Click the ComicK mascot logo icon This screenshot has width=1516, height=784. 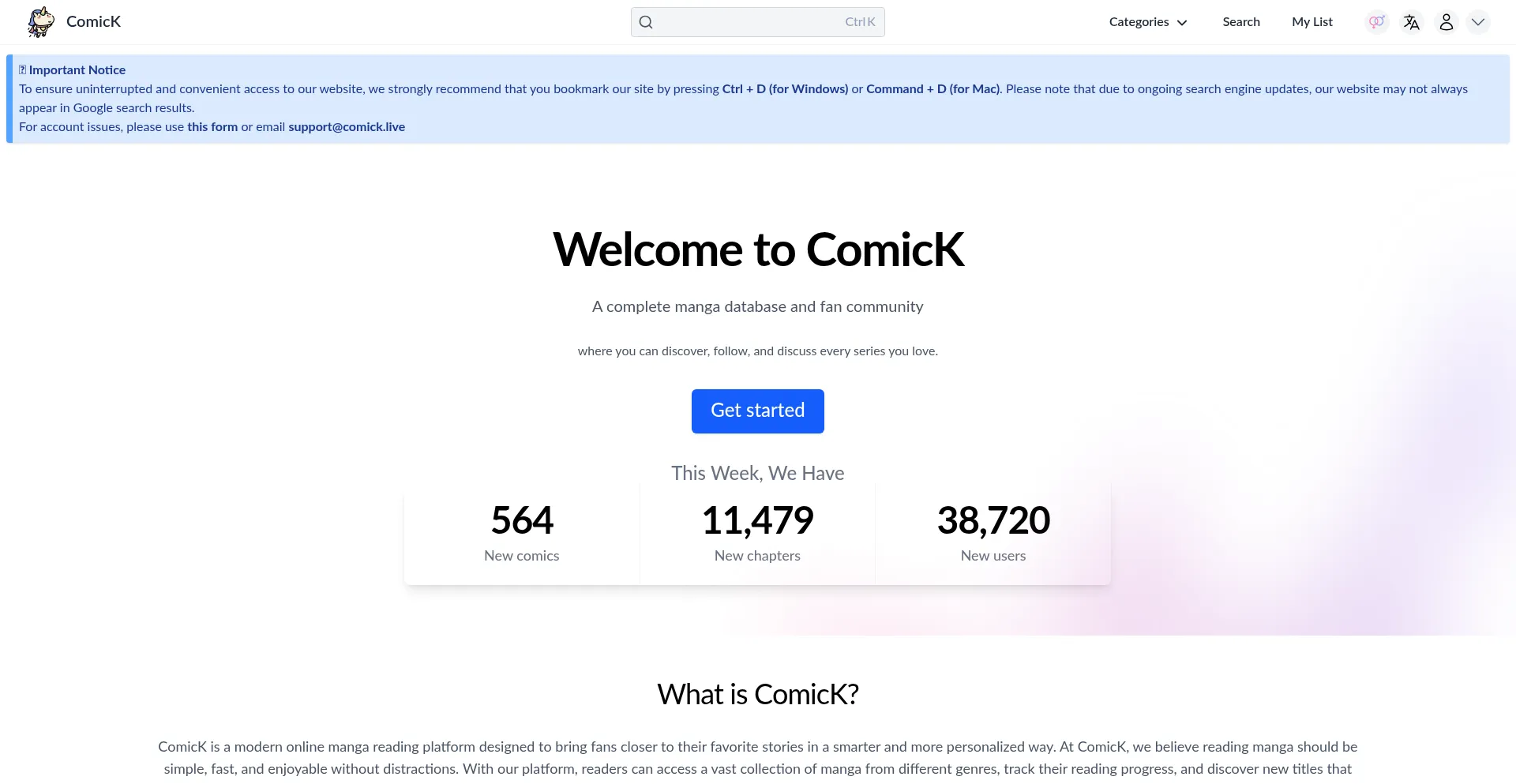[41, 22]
